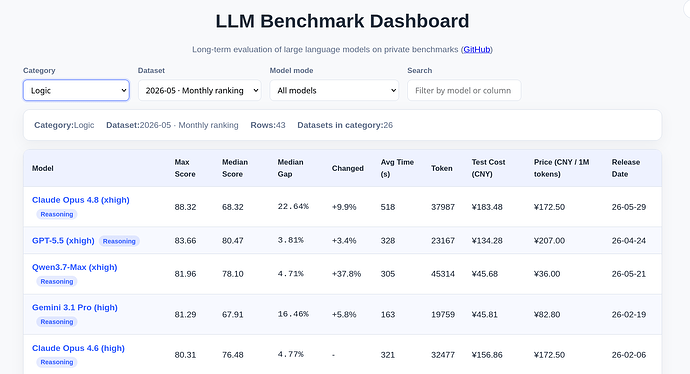
Task: Click the test cost ¥183.48
Action: (487, 207)
